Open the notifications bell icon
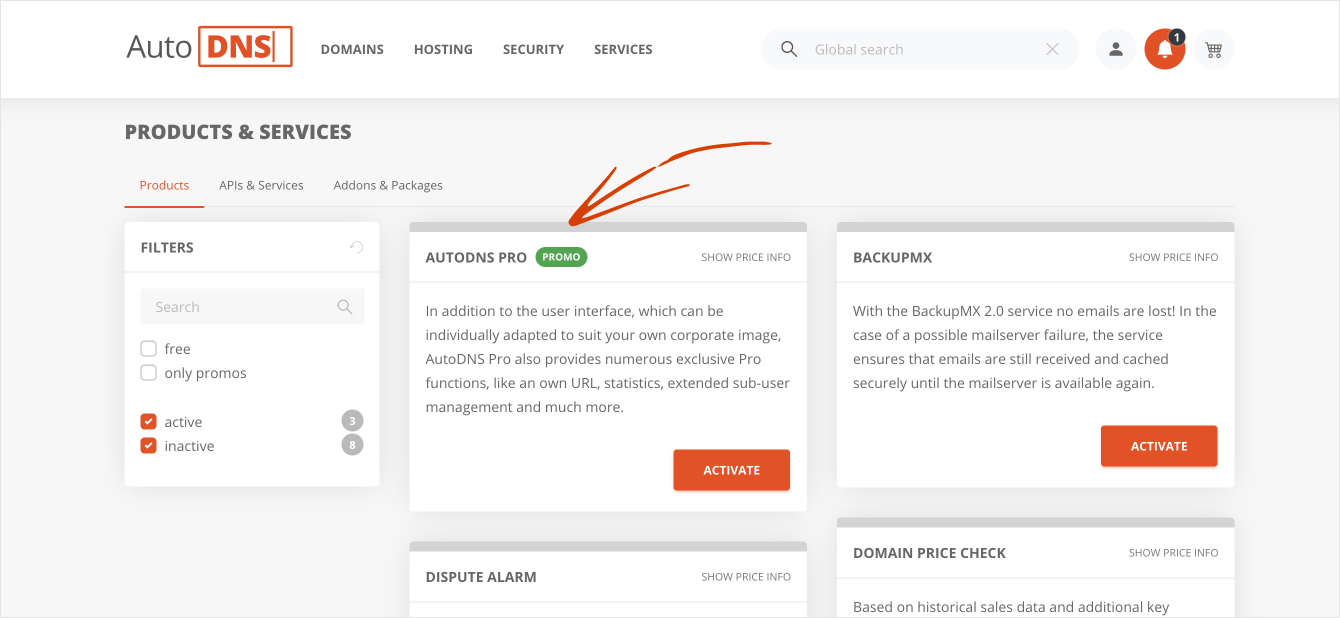This screenshot has width=1340, height=618. pos(1164,49)
